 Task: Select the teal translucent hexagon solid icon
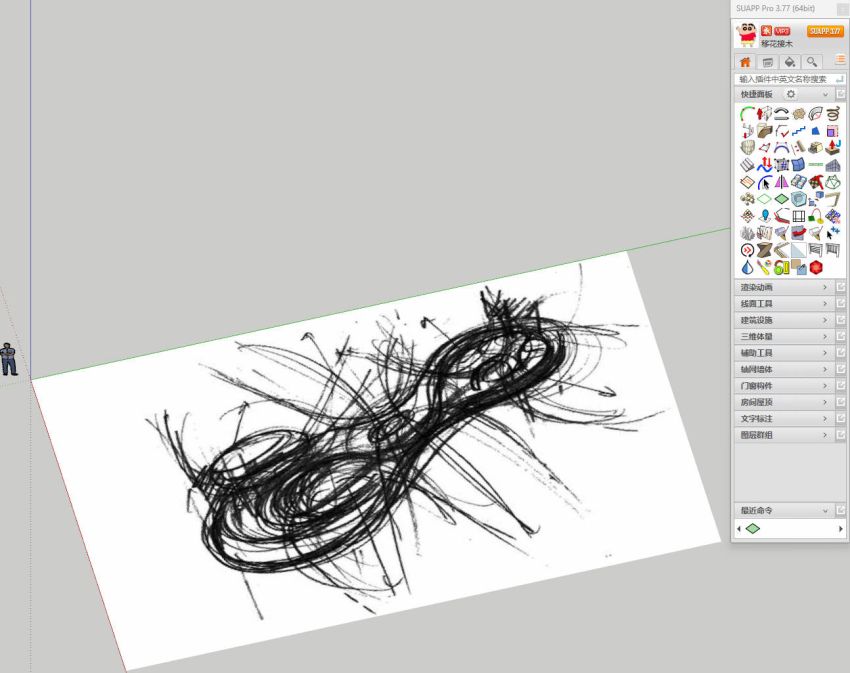[x=799, y=199]
